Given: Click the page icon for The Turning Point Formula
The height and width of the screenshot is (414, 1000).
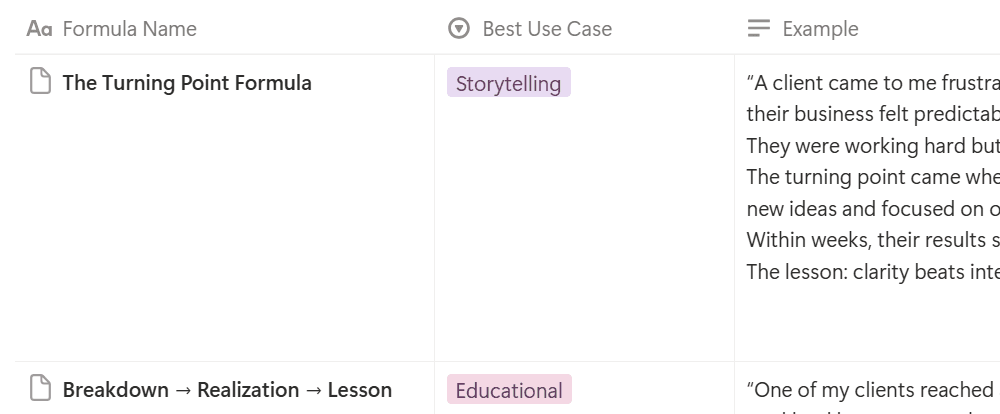Looking at the screenshot, I should coord(40,82).
